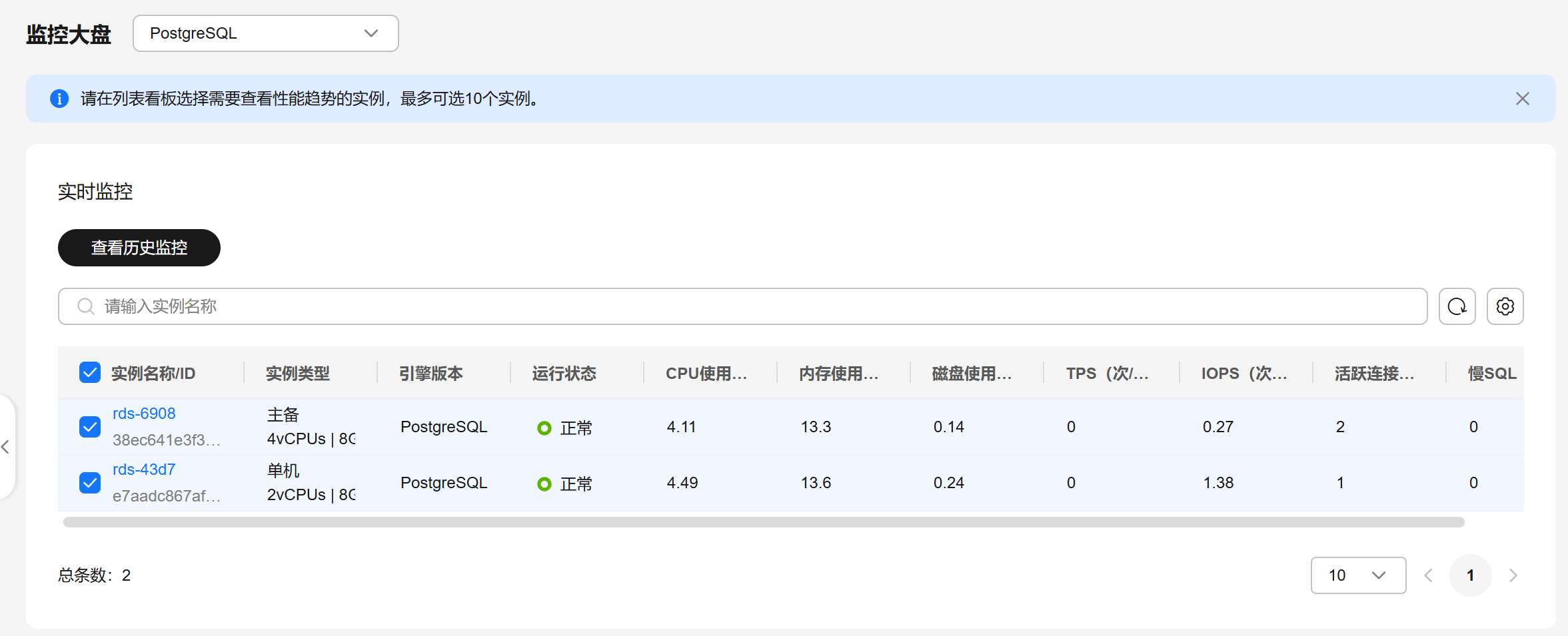Click the 总条数: 2 total count text

tap(94, 575)
